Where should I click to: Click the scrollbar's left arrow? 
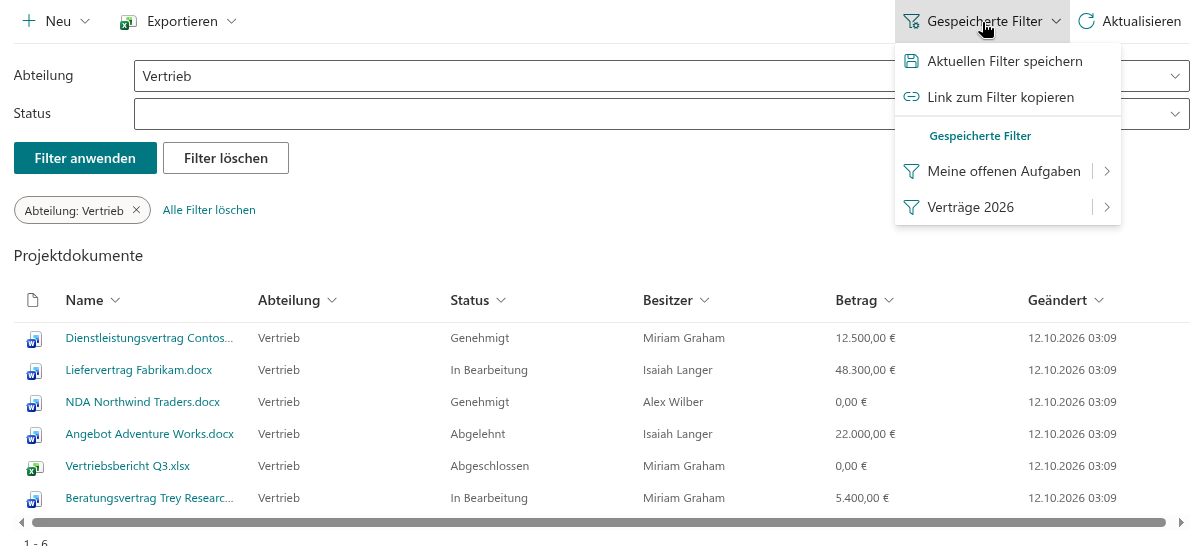pyautogui.click(x=22, y=522)
